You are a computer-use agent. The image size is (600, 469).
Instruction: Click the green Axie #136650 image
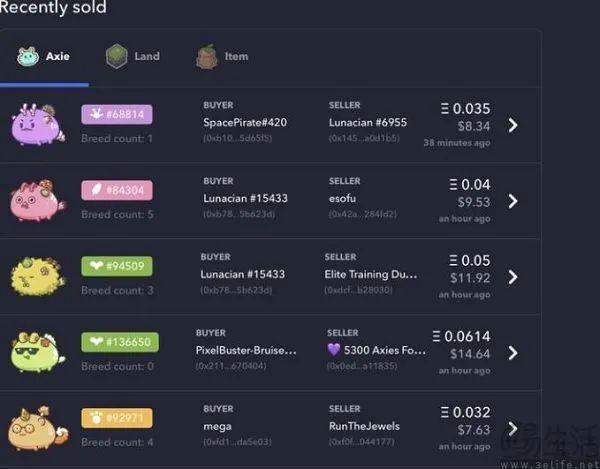pyautogui.click(x=38, y=352)
